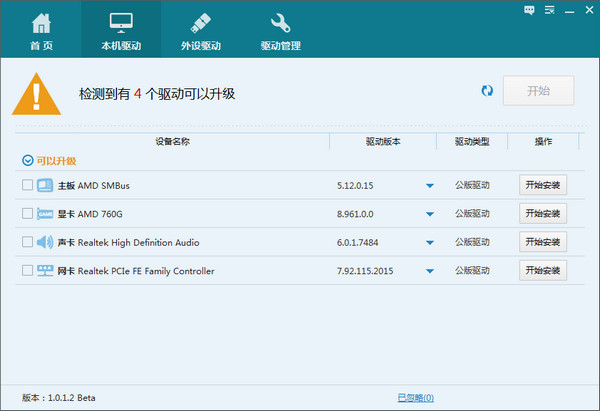The height and width of the screenshot is (411, 600).
Task: Click the network card icon for Realtek PCIe
Action: 45,271
